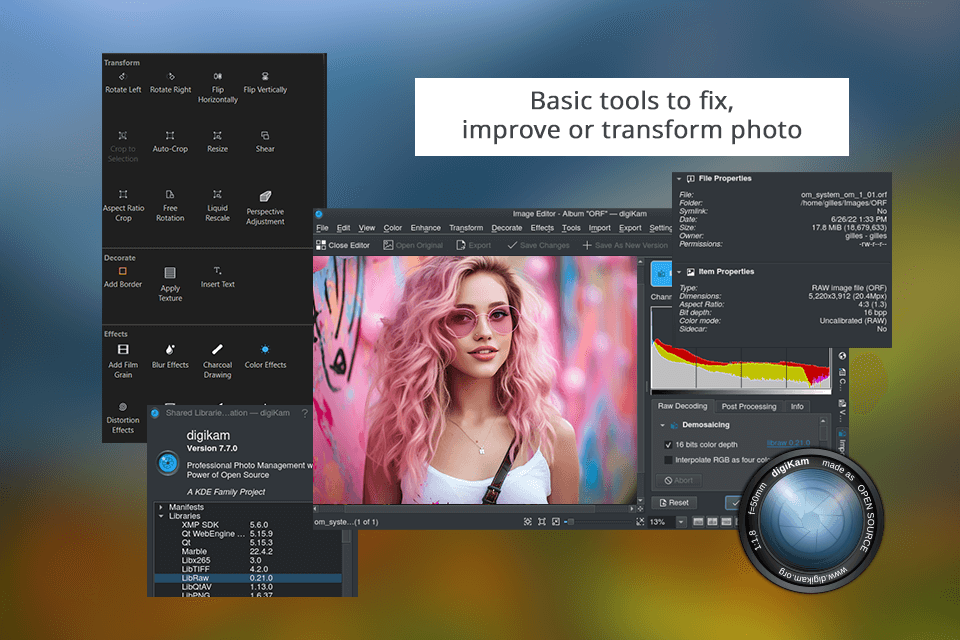The image size is (960, 640).
Task: Collapse the Demosaicing section
Action: (x=662, y=425)
